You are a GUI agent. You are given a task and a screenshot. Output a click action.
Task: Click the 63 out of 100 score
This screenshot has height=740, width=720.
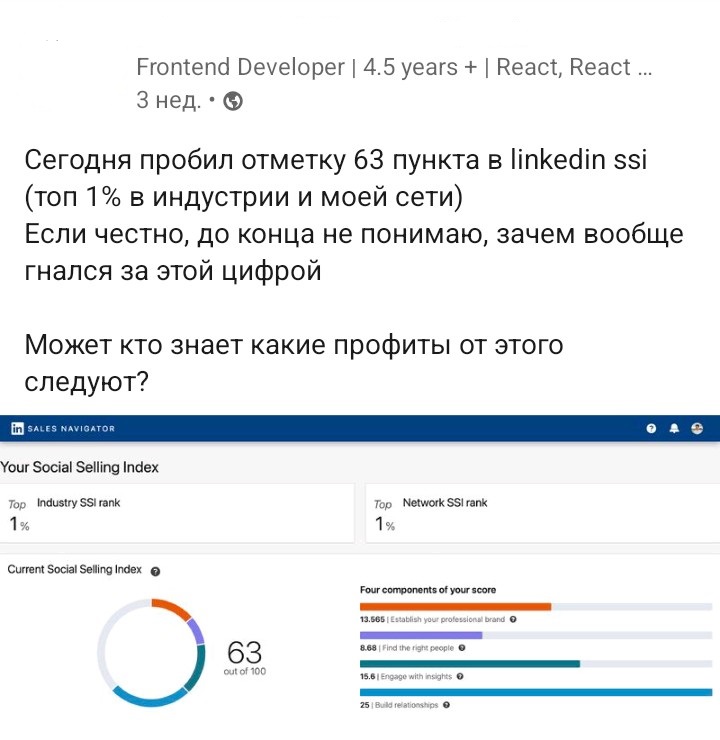click(245, 657)
